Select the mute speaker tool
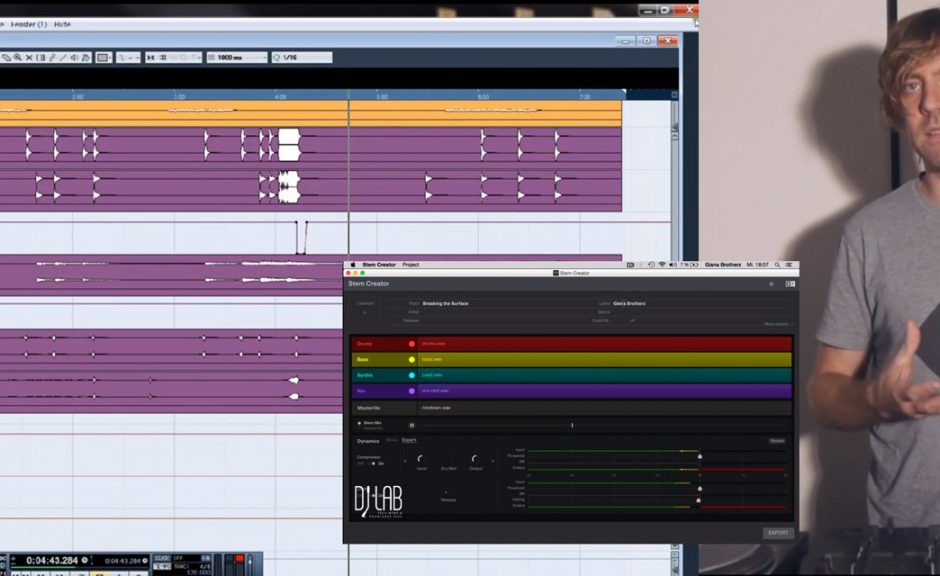The width and height of the screenshot is (940, 576). coord(74,58)
